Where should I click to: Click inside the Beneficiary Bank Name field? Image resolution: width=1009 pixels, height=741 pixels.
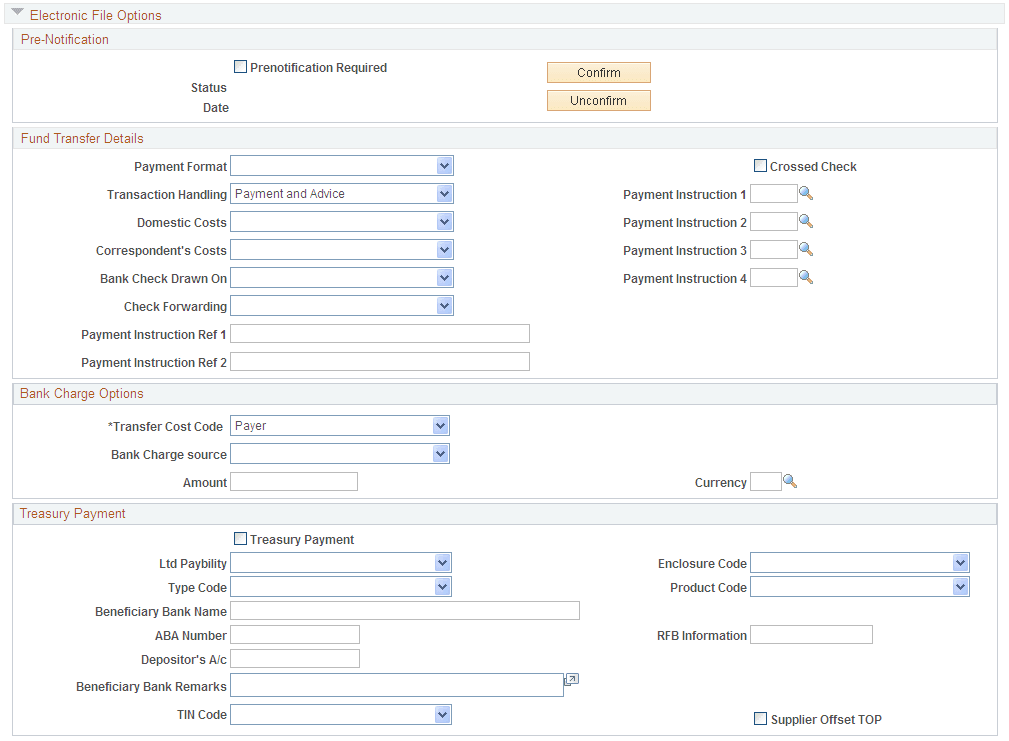[400, 610]
